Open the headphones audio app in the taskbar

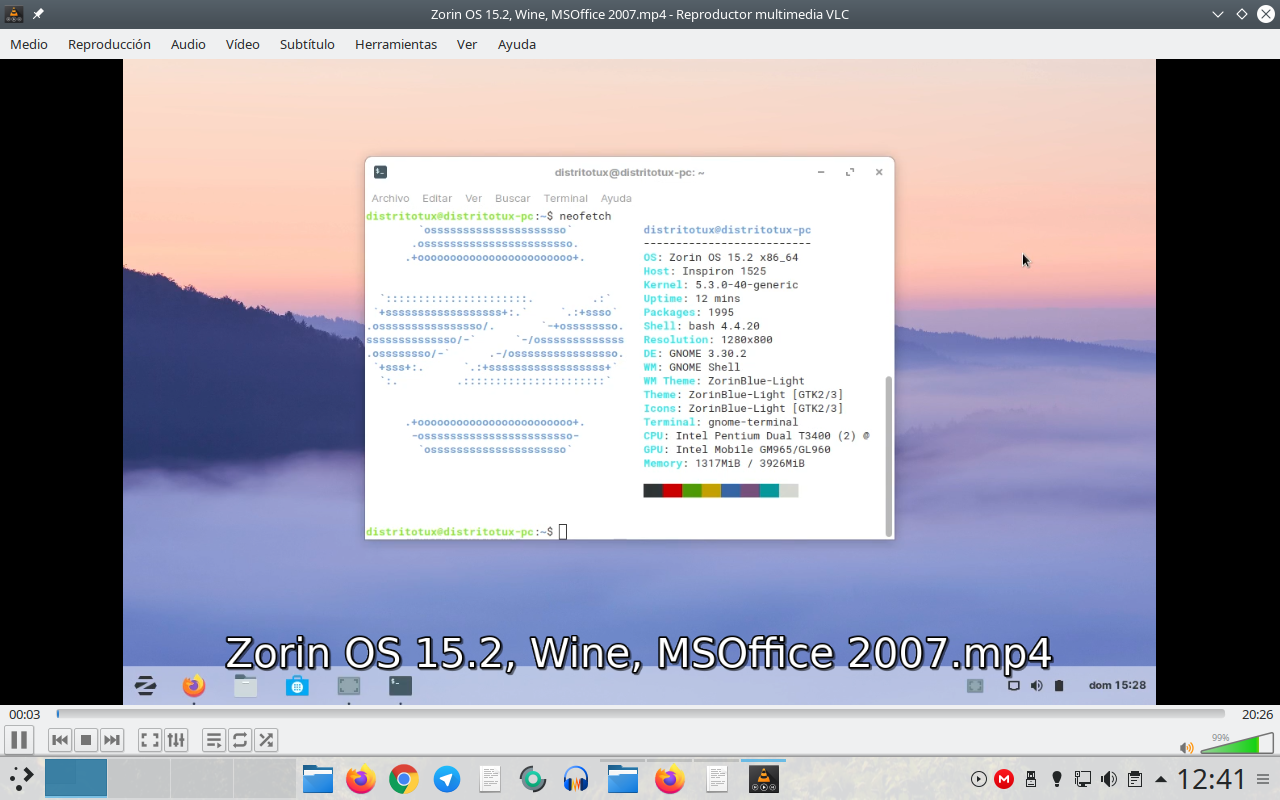click(576, 778)
